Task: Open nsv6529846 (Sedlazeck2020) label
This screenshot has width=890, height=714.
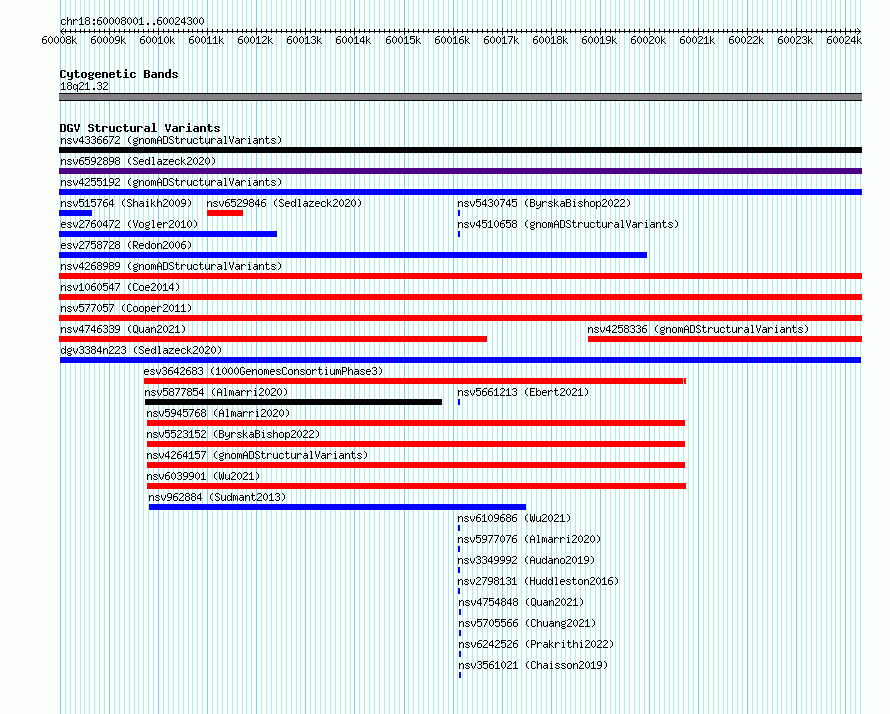Action: 284,203
